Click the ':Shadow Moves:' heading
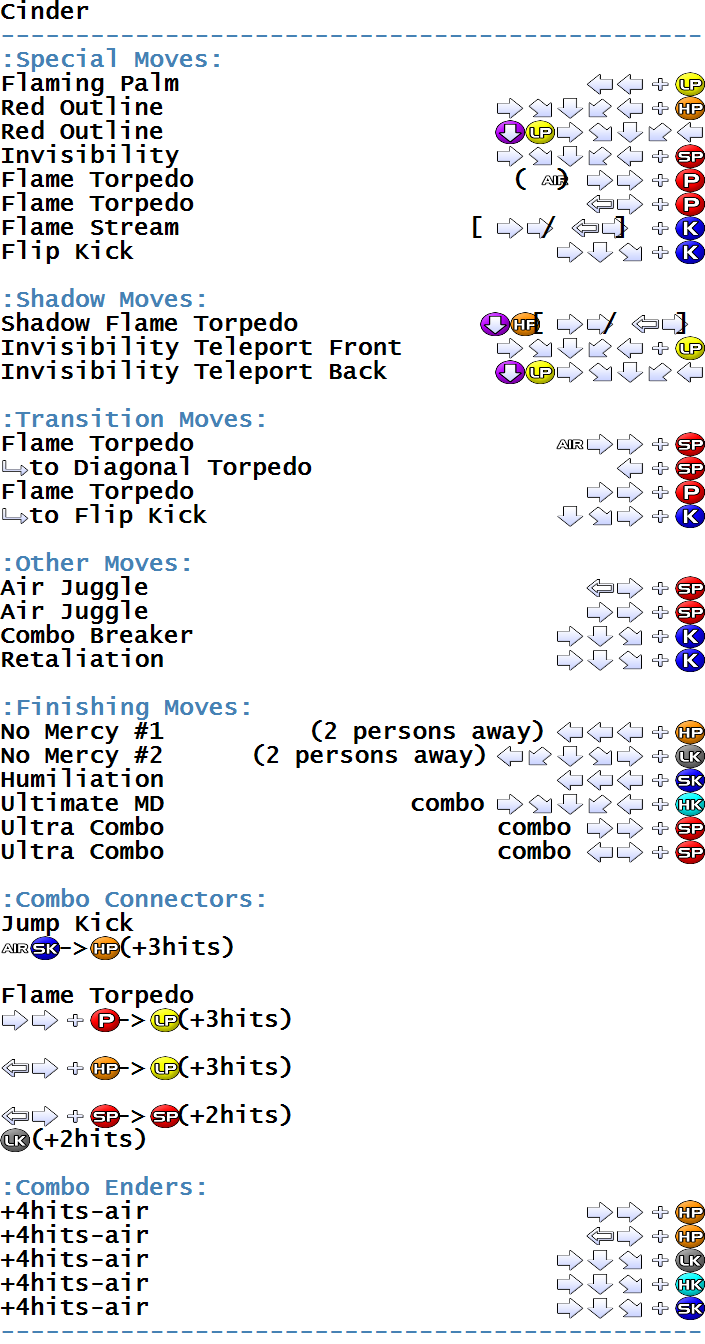 (104, 300)
